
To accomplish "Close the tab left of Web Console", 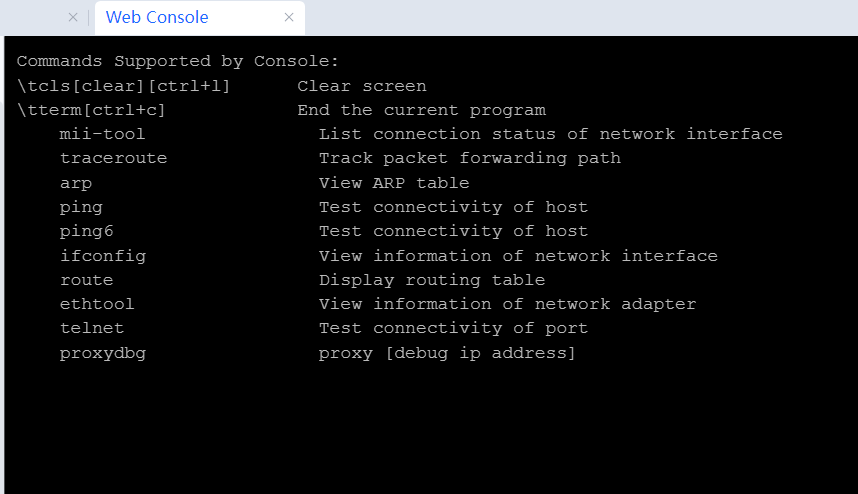I will point(73,17).
